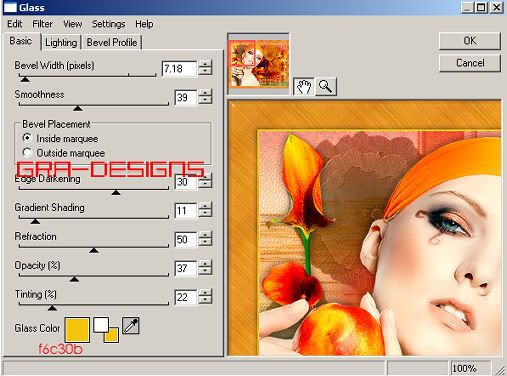507x376 pixels.
Task: Click the Refraction slider handle
Action: click(x=94, y=250)
